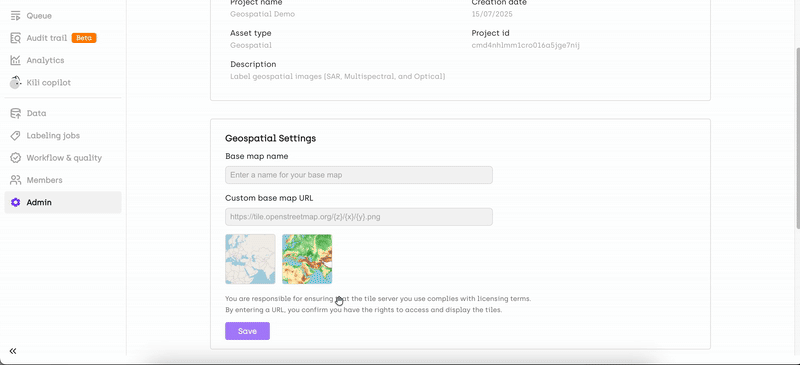Click the Beta badge
This screenshot has height=365, width=800.
click(84, 38)
